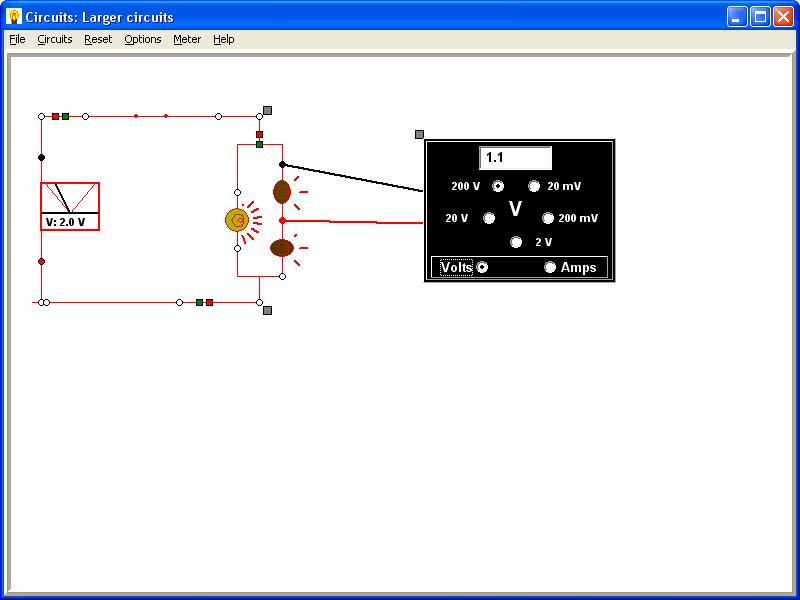The width and height of the screenshot is (800, 600).
Task: Click the red square above the parallel branch
Action: coord(259,134)
